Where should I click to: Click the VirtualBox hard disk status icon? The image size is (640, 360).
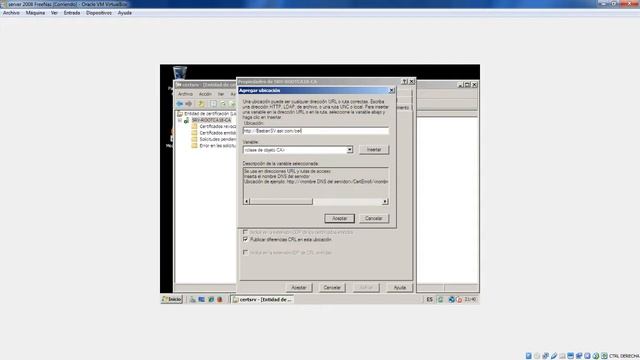529,356
